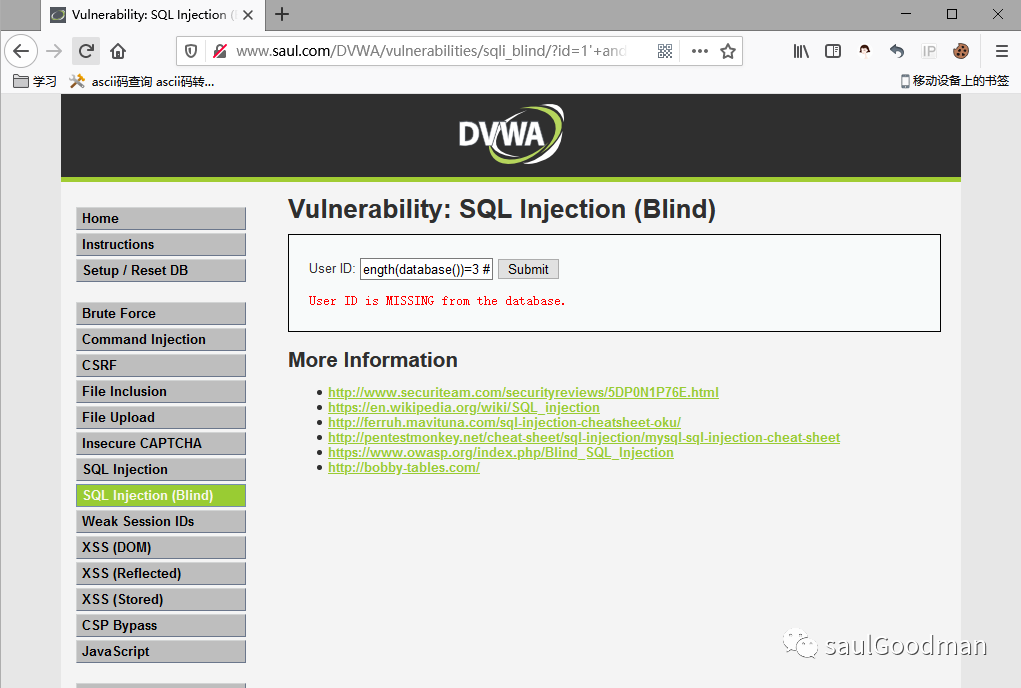Open a new browser tab

click(x=282, y=14)
